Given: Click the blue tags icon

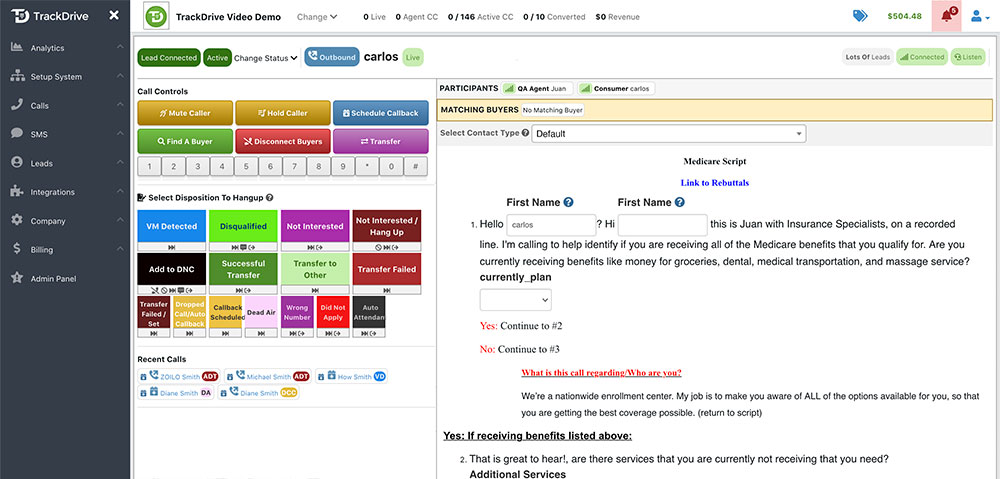Looking at the screenshot, I should (860, 16).
